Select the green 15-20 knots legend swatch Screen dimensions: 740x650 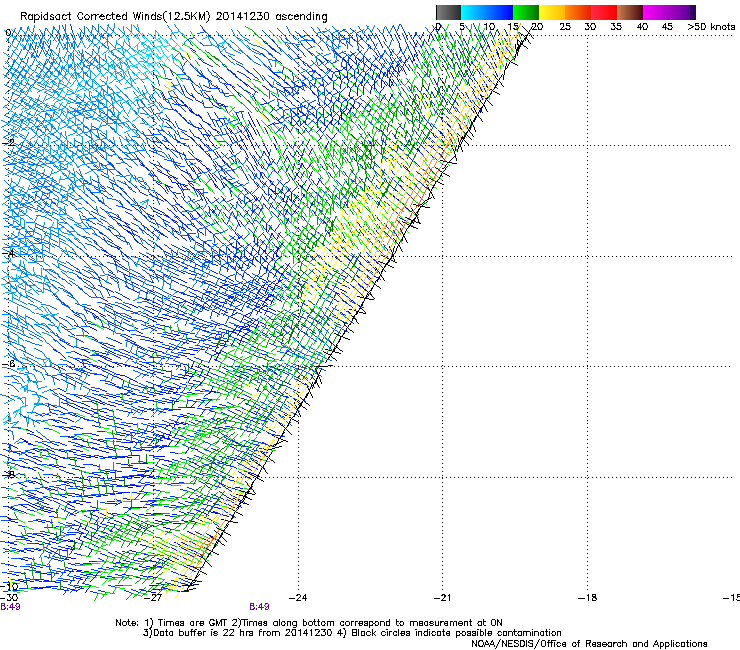[526, 12]
